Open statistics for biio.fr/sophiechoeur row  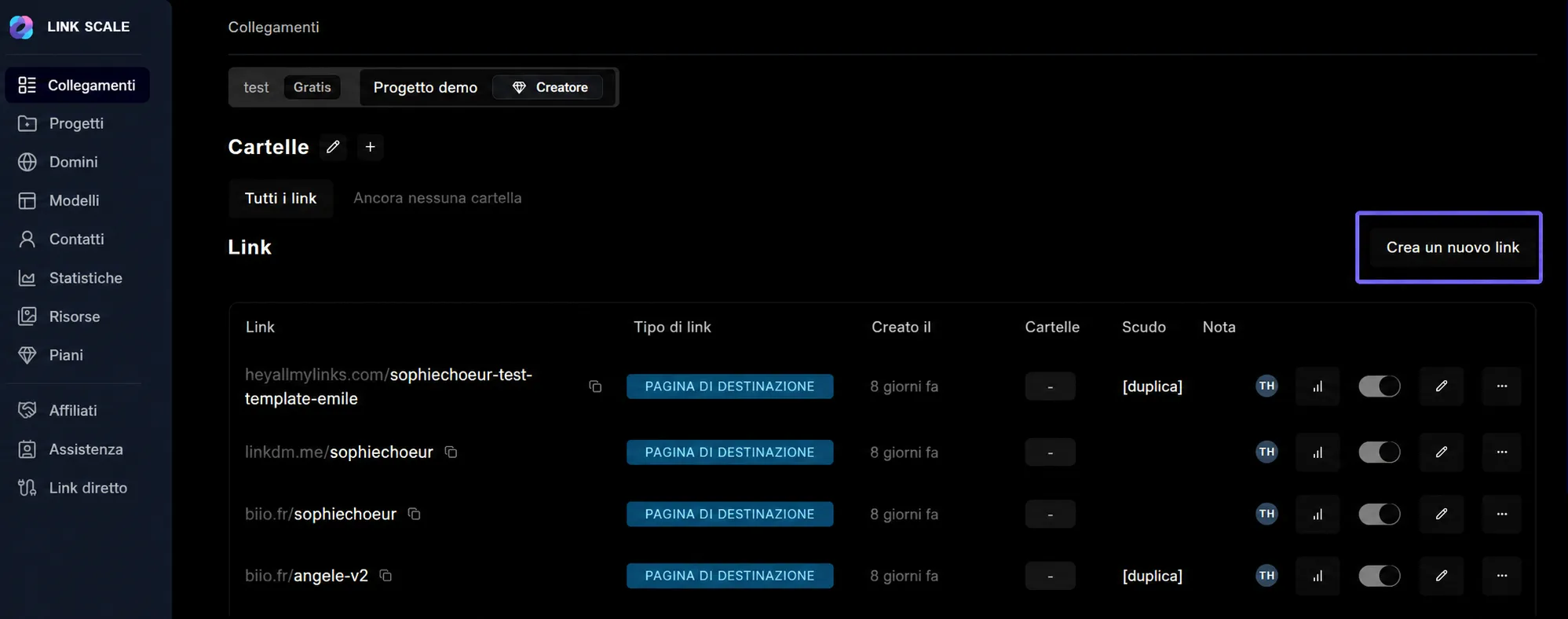pos(1318,514)
